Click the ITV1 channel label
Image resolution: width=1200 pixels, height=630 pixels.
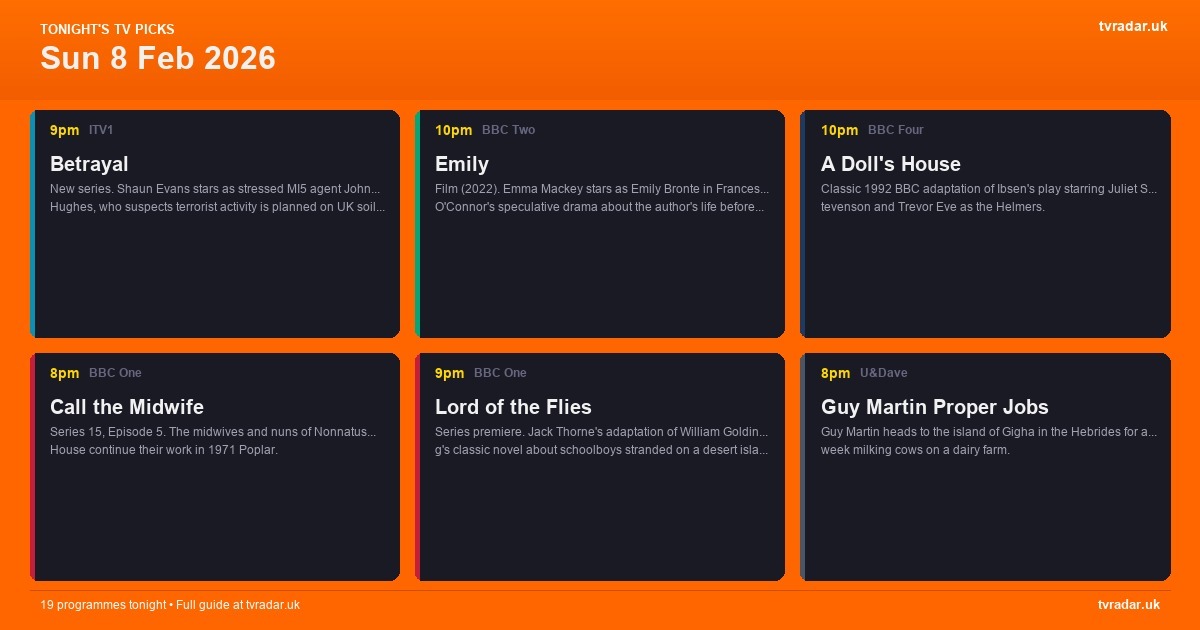pos(101,130)
